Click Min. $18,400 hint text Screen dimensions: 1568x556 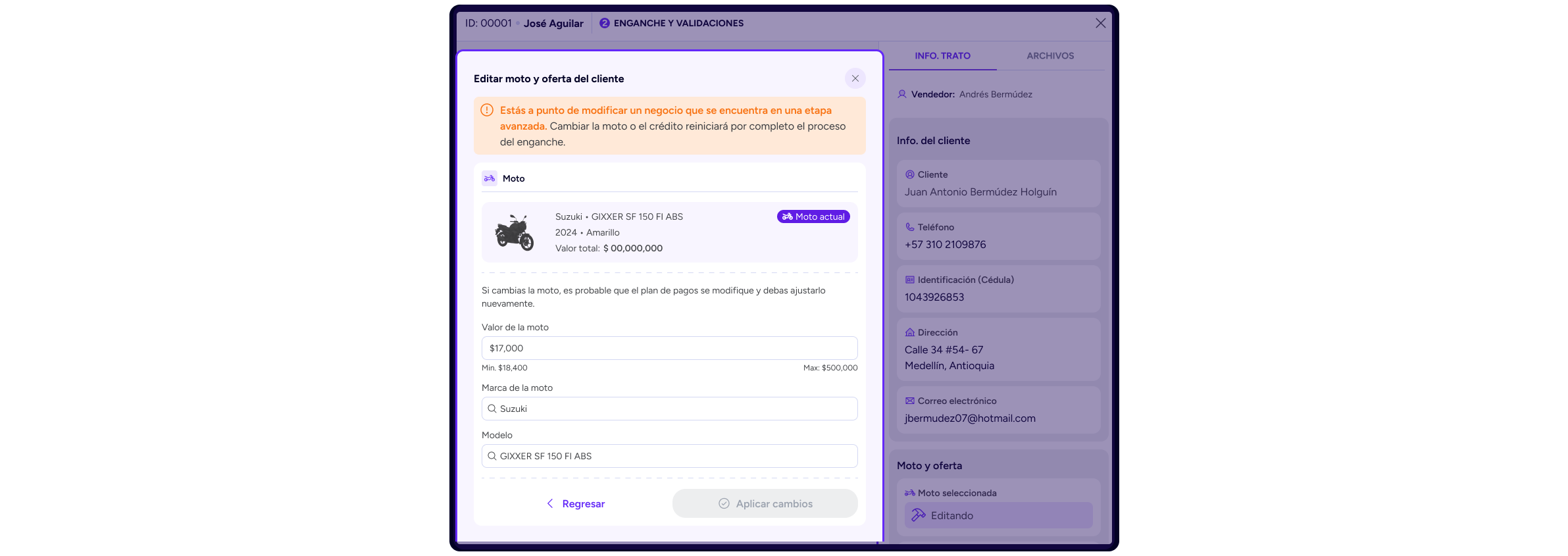pos(504,368)
